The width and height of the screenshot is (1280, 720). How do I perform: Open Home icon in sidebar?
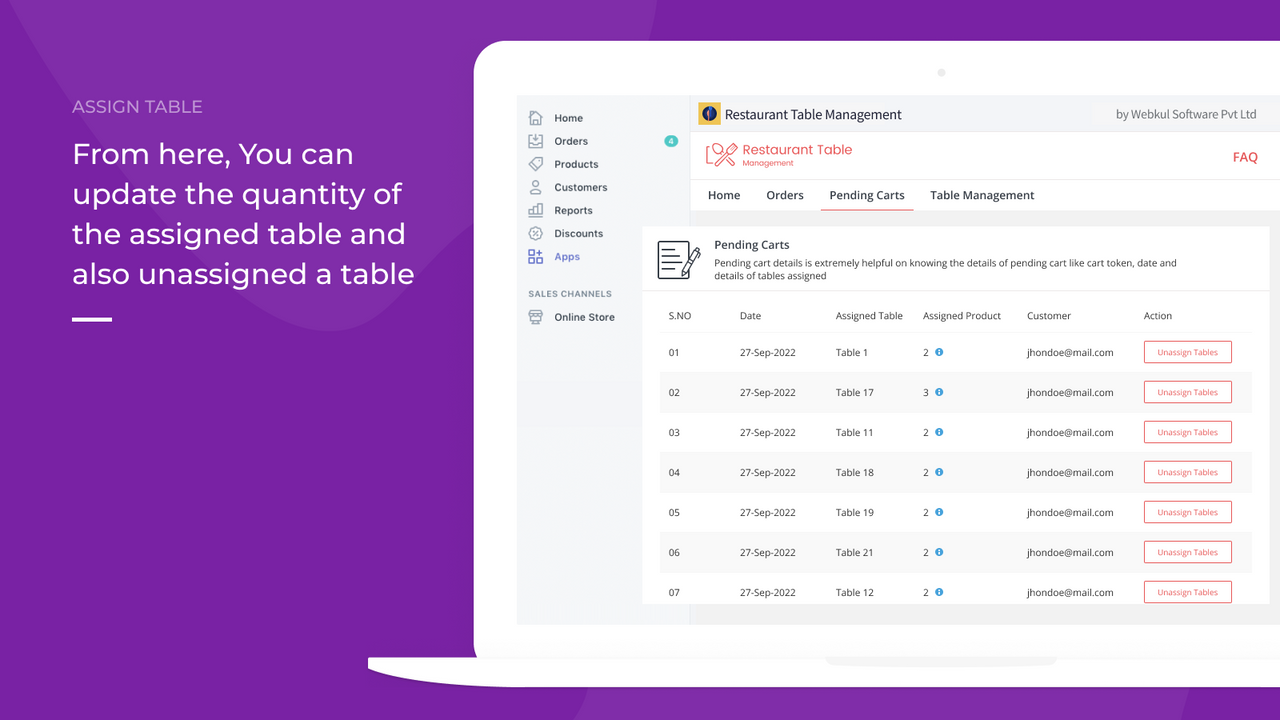(535, 118)
